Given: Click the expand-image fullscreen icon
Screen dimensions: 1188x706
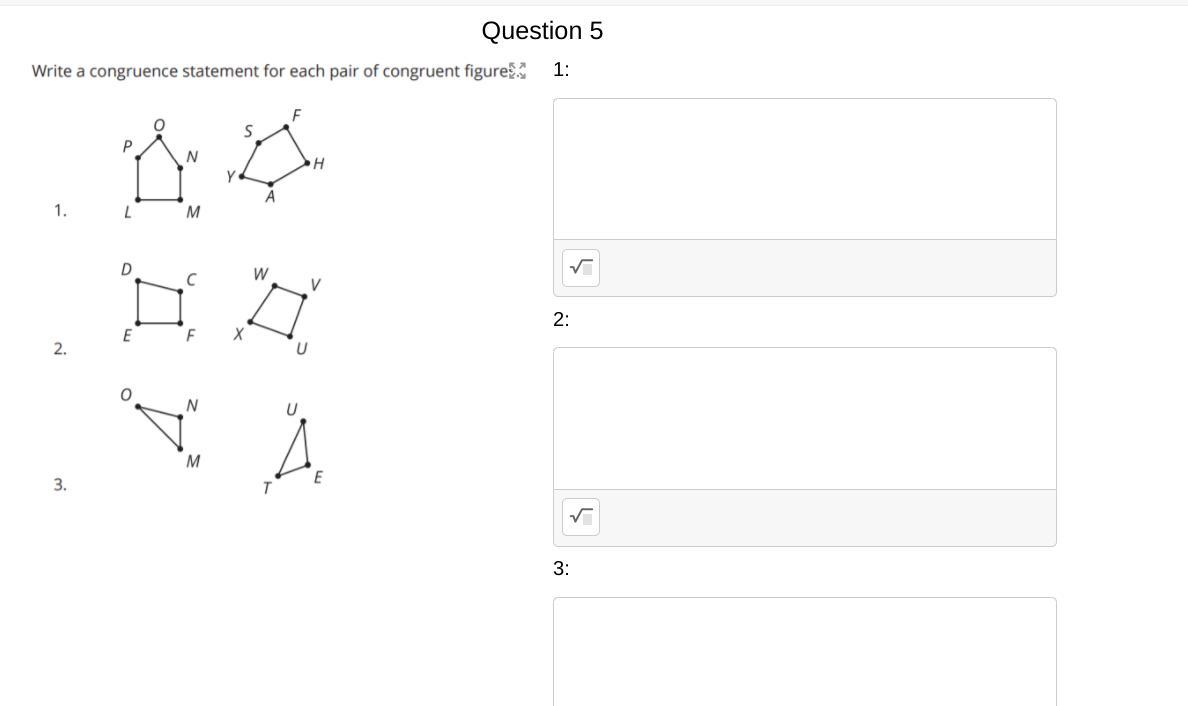Looking at the screenshot, I should 517,70.
